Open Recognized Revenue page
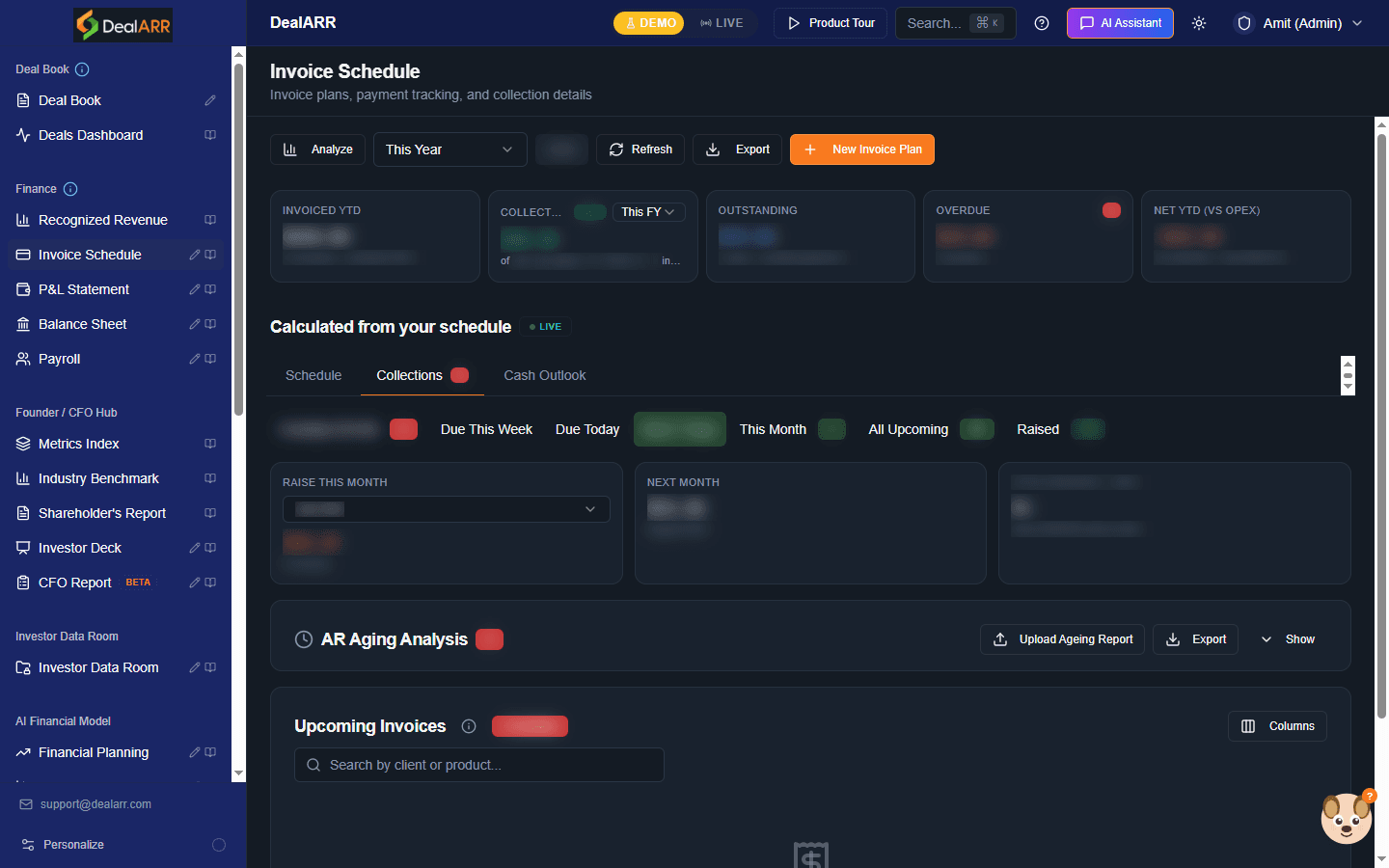Image resolution: width=1389 pixels, height=868 pixels. 103,220
